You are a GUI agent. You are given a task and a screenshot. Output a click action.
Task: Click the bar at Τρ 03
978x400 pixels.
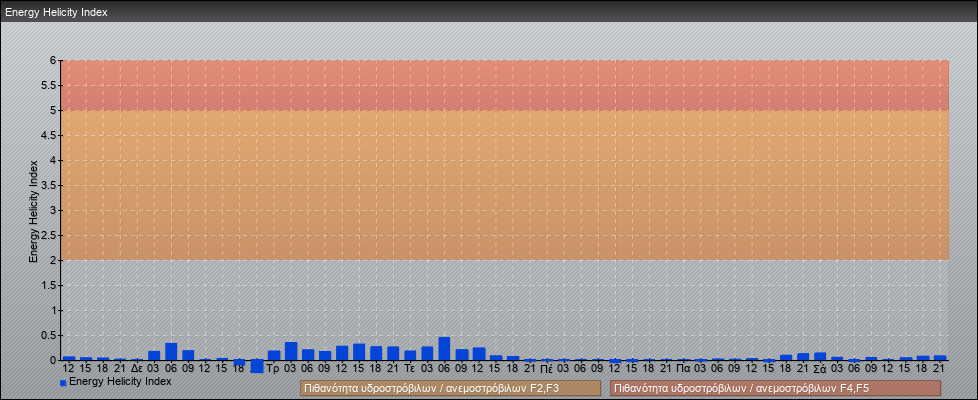291,351
